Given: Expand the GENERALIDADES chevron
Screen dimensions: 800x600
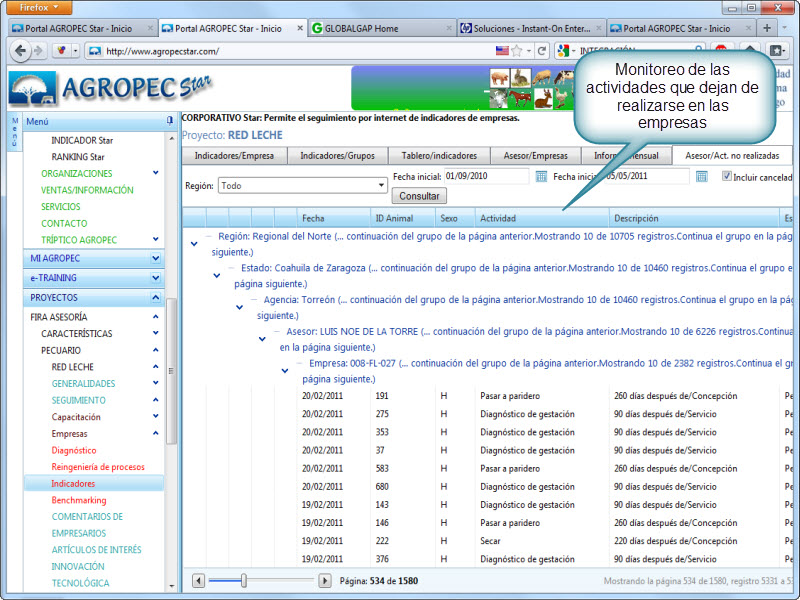Looking at the screenshot, I should pos(156,383).
